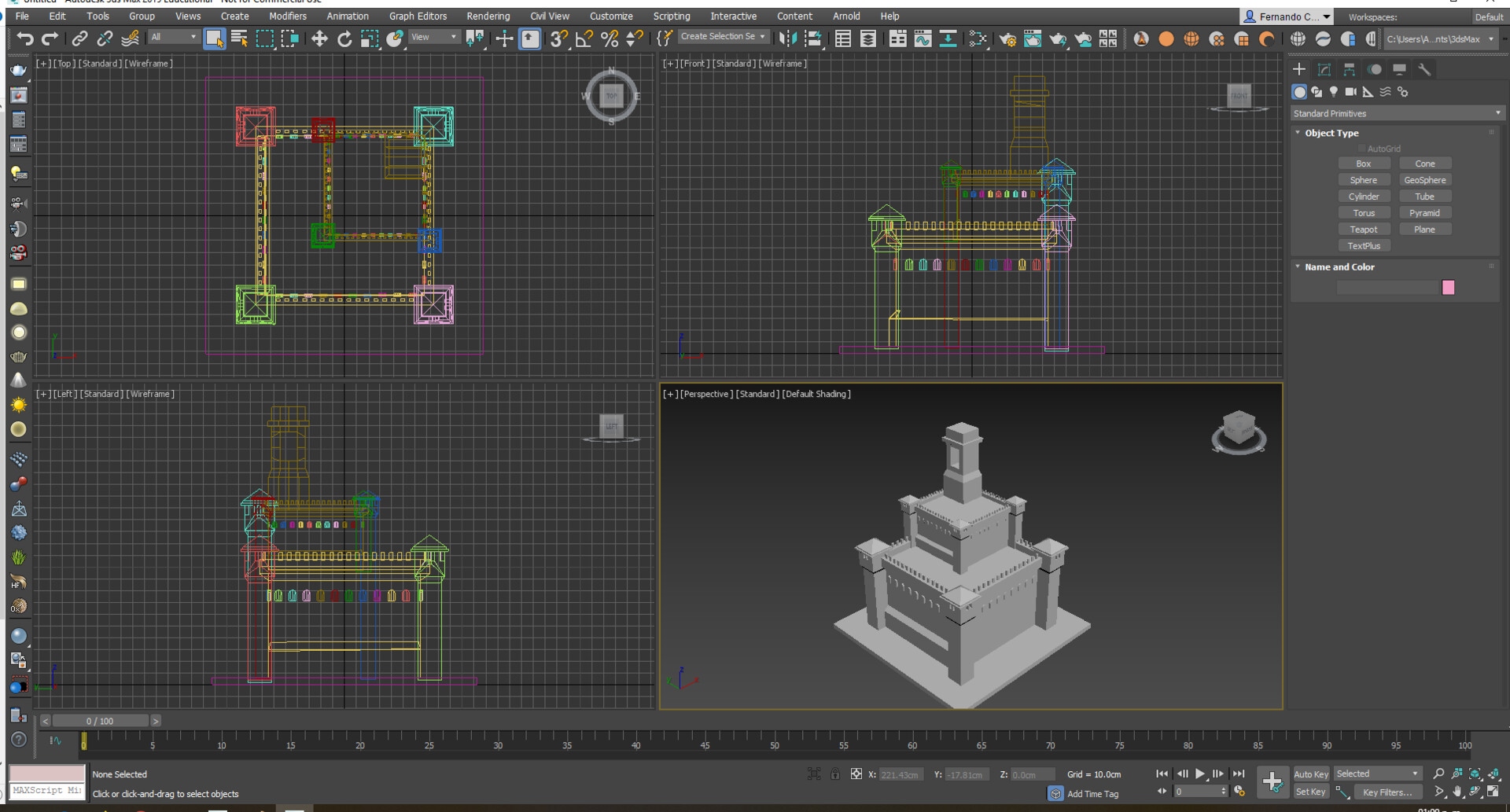
Task: Open the Modifiers menu
Action: click(x=288, y=16)
